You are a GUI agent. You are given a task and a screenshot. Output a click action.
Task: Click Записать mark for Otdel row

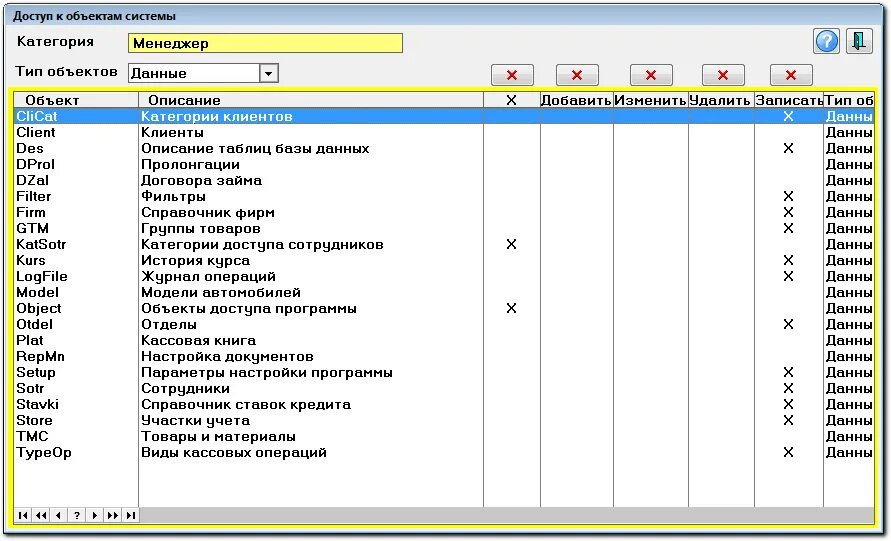pyautogui.click(x=788, y=324)
